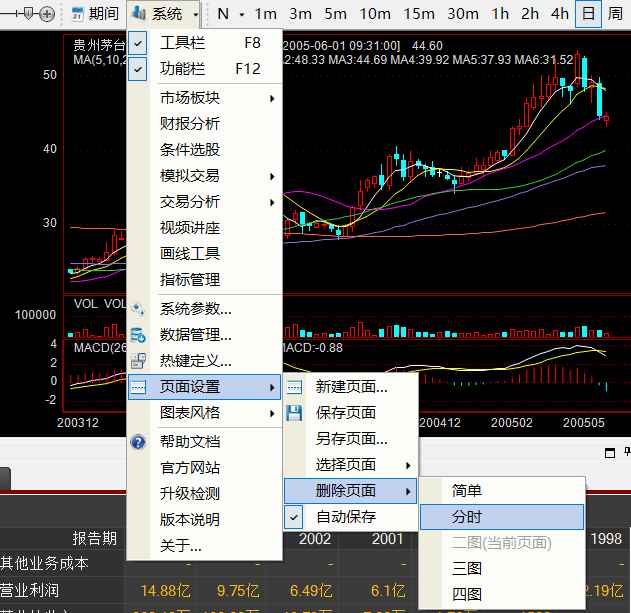The width and height of the screenshot is (631, 613).
Task: Click the 期间 calendar icon in toolbar
Action: click(78, 14)
